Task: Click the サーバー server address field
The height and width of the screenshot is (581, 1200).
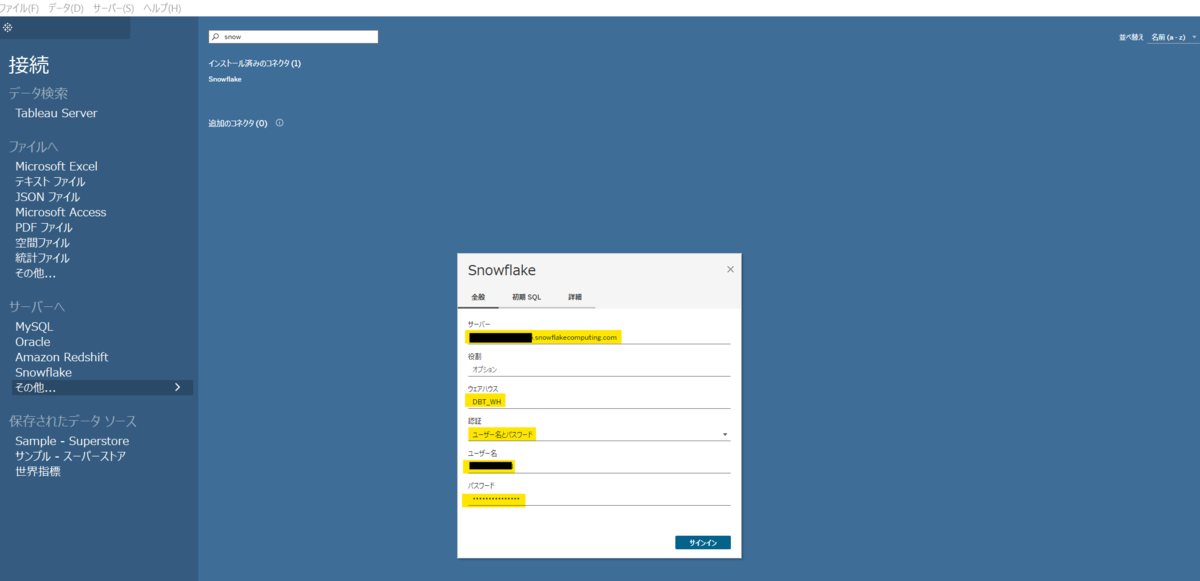Action: pyautogui.click(x=598, y=337)
